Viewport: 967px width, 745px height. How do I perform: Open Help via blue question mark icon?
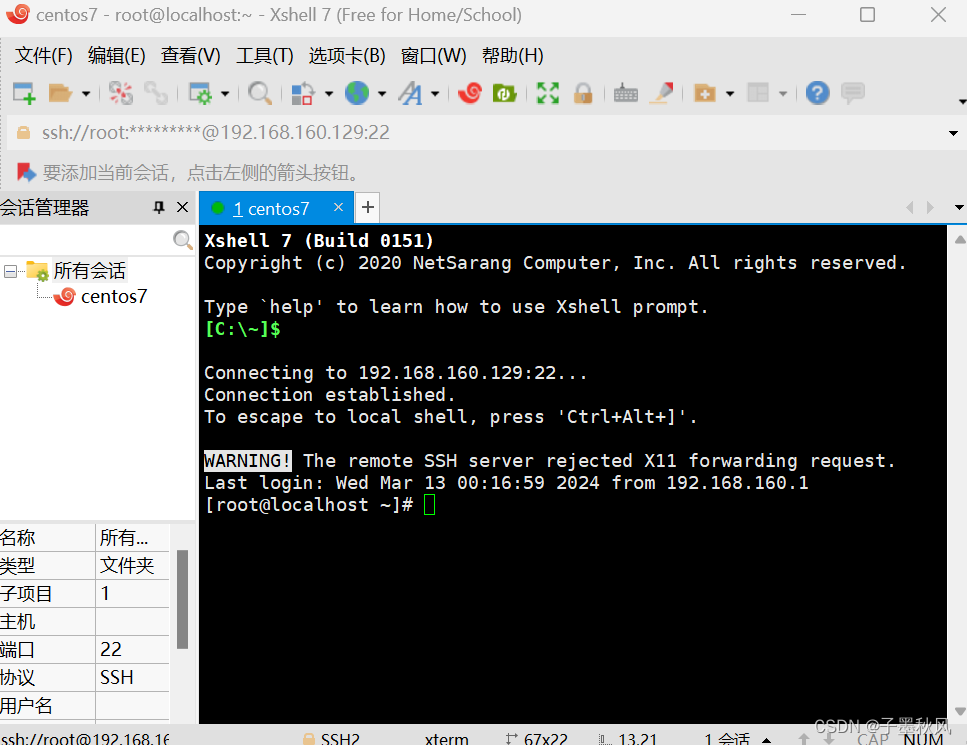[817, 94]
